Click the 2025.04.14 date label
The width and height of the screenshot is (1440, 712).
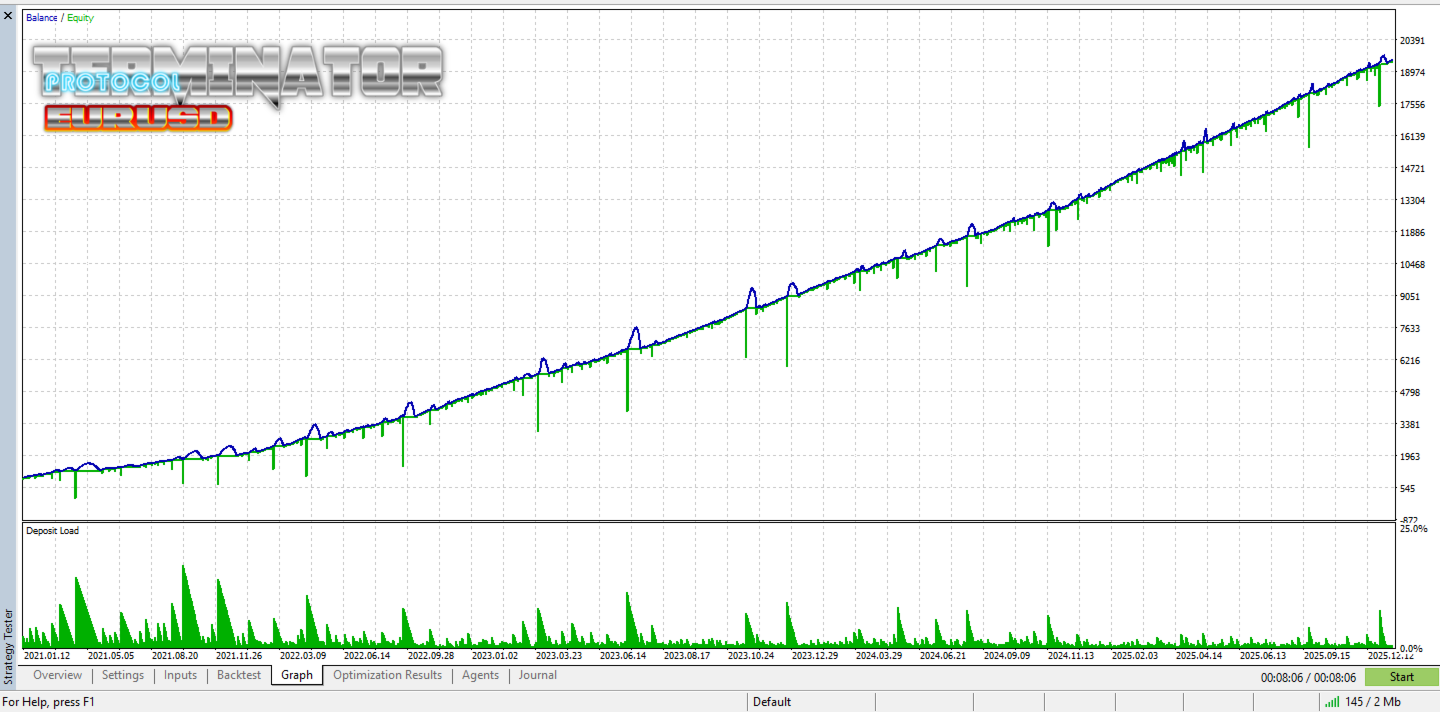coord(1198,656)
